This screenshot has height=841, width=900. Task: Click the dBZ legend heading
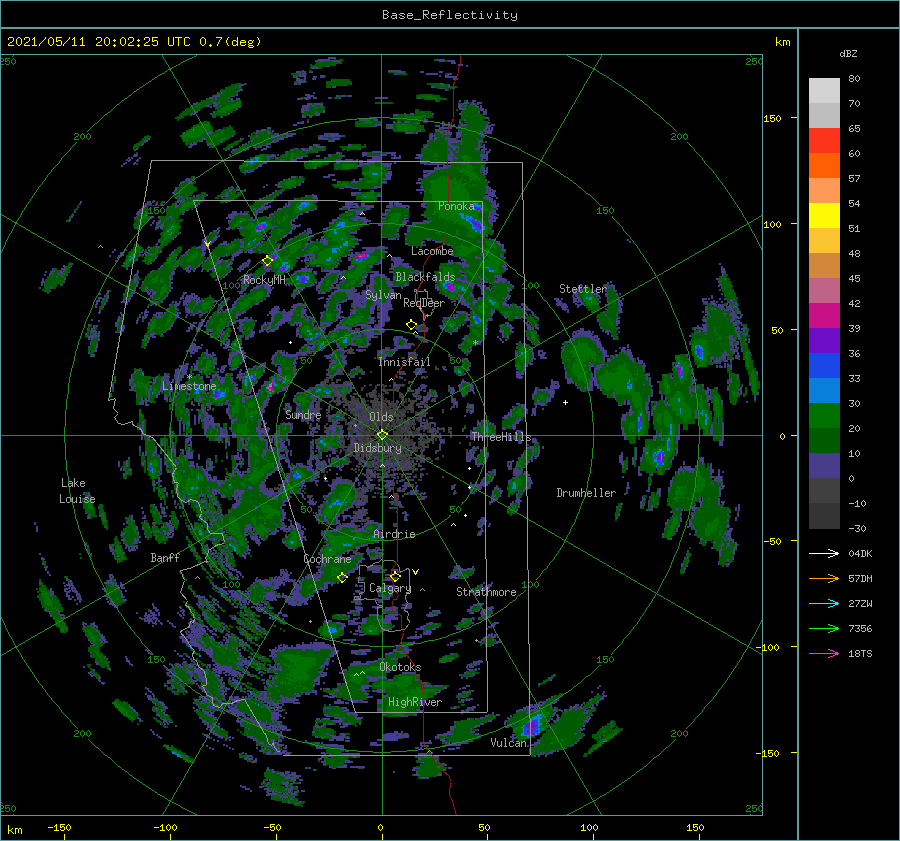(848, 53)
